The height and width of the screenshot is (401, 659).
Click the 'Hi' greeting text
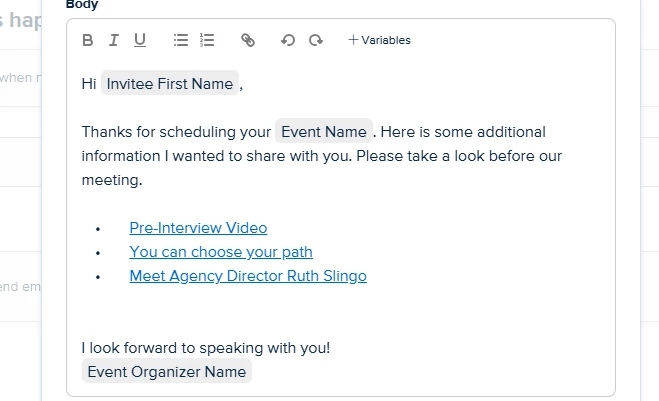pyautogui.click(x=89, y=84)
